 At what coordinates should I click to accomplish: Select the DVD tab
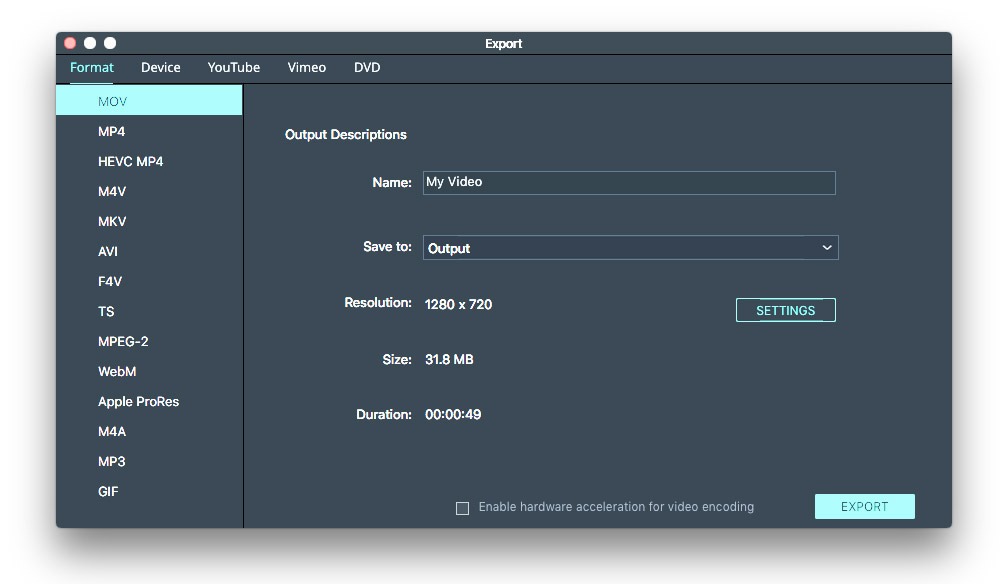[x=367, y=68]
